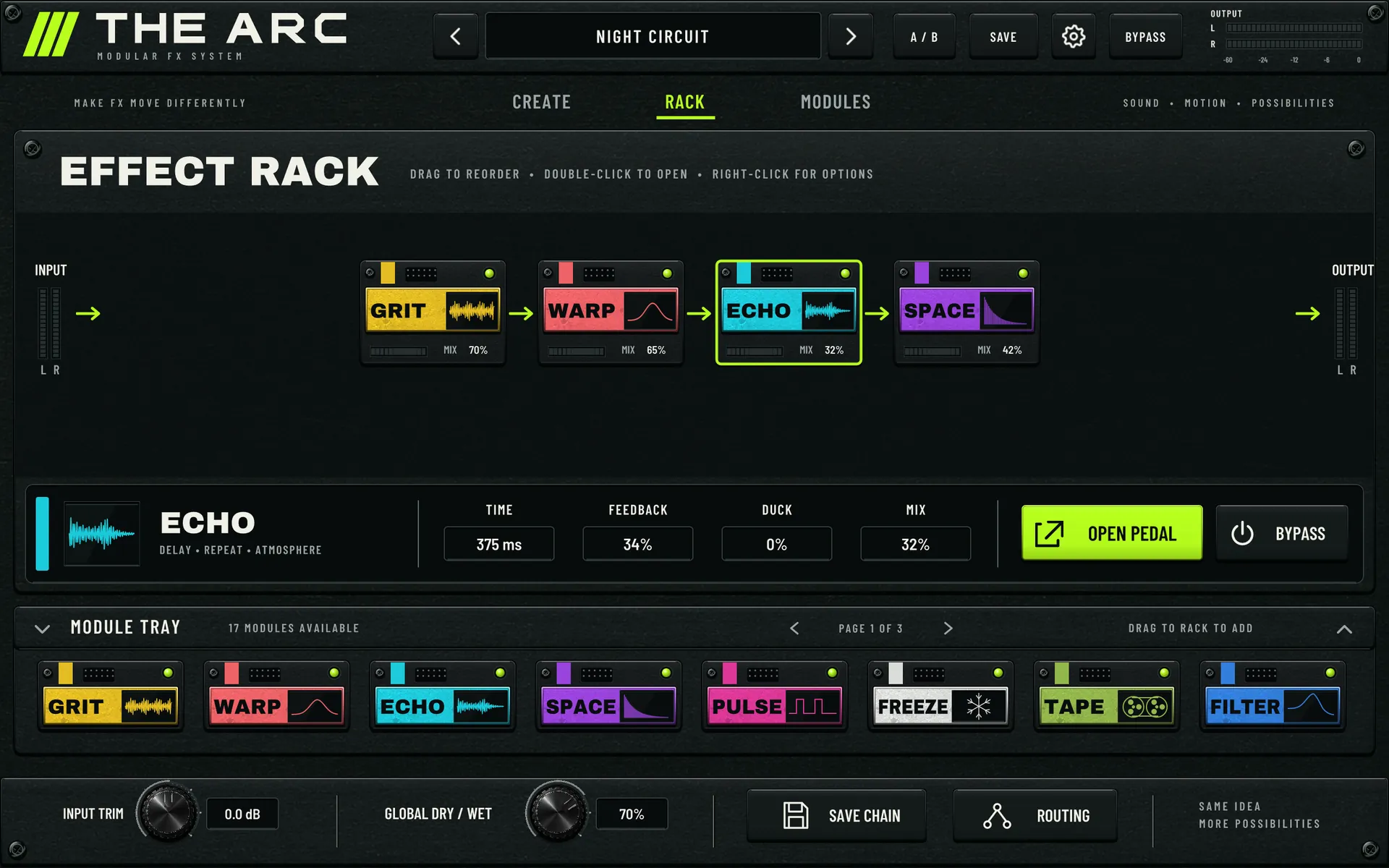
Task: Click the open-pedal external arrow icon
Action: [x=1049, y=534]
